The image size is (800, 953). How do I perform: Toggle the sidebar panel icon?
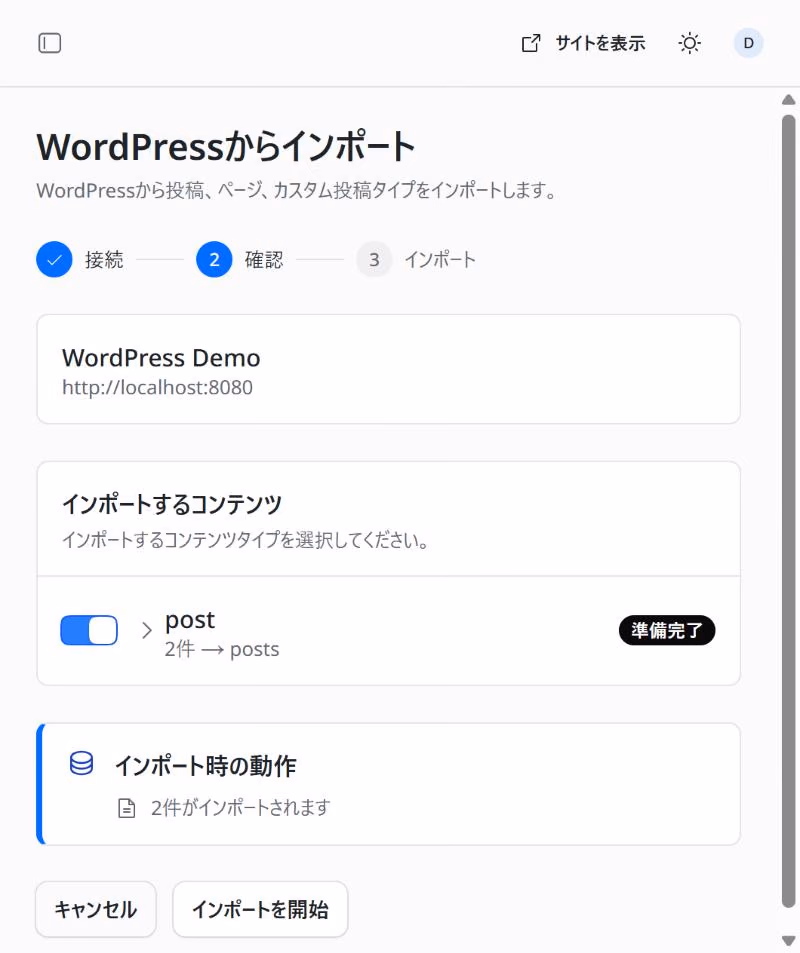click(49, 43)
